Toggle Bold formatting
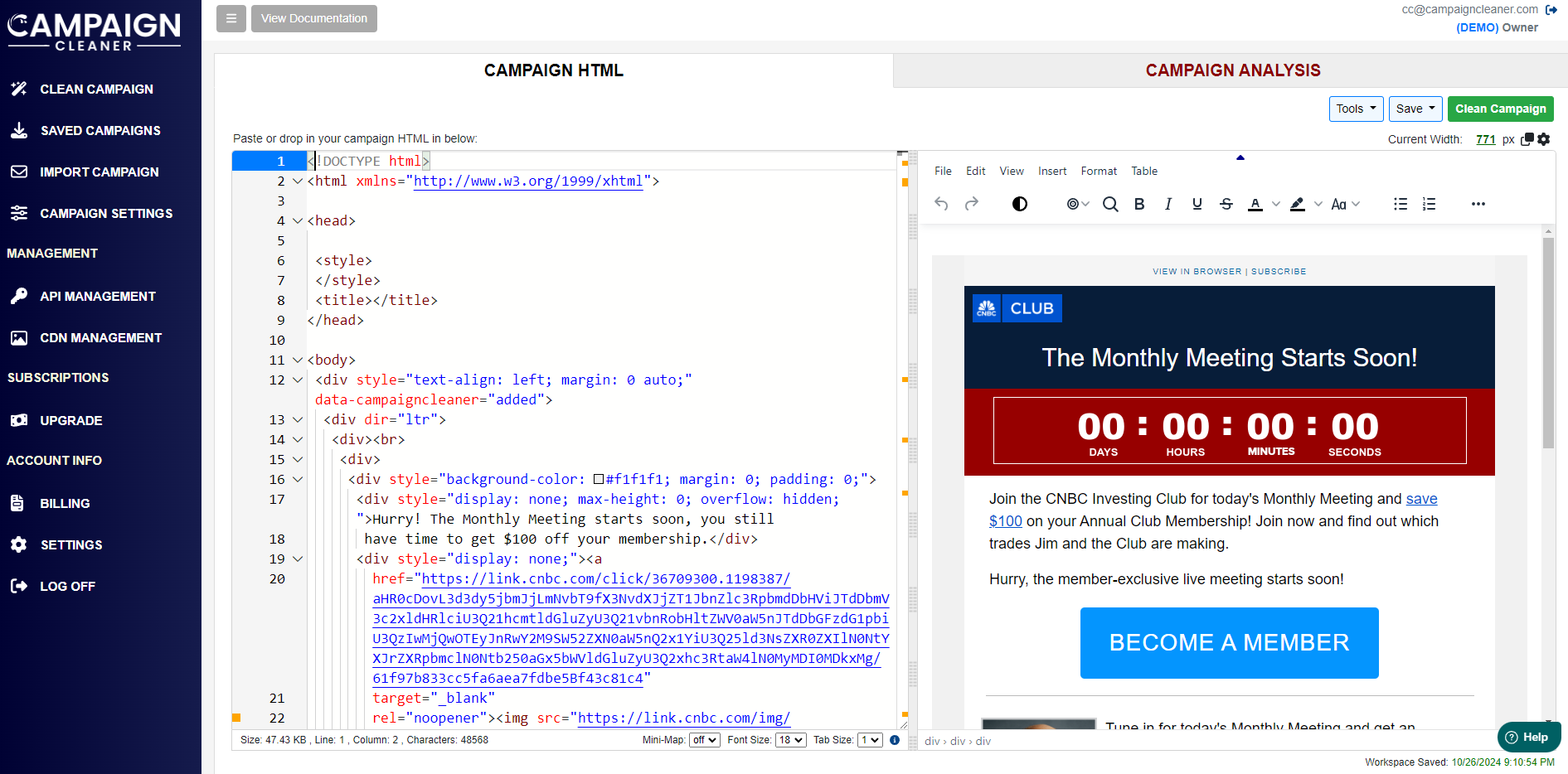Screen dimensions: 1568x774 [1139, 204]
